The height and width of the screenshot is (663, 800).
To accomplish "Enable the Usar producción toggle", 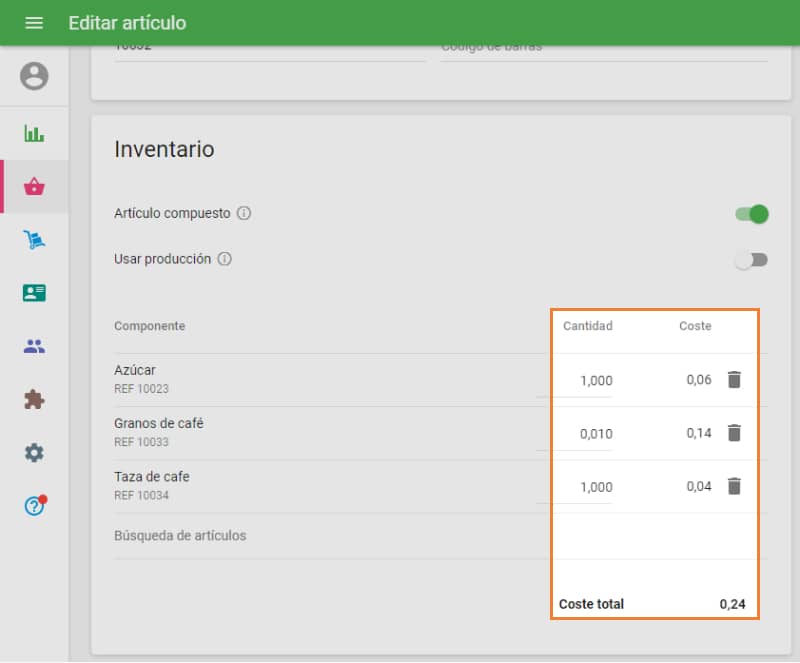I will click(x=750, y=259).
